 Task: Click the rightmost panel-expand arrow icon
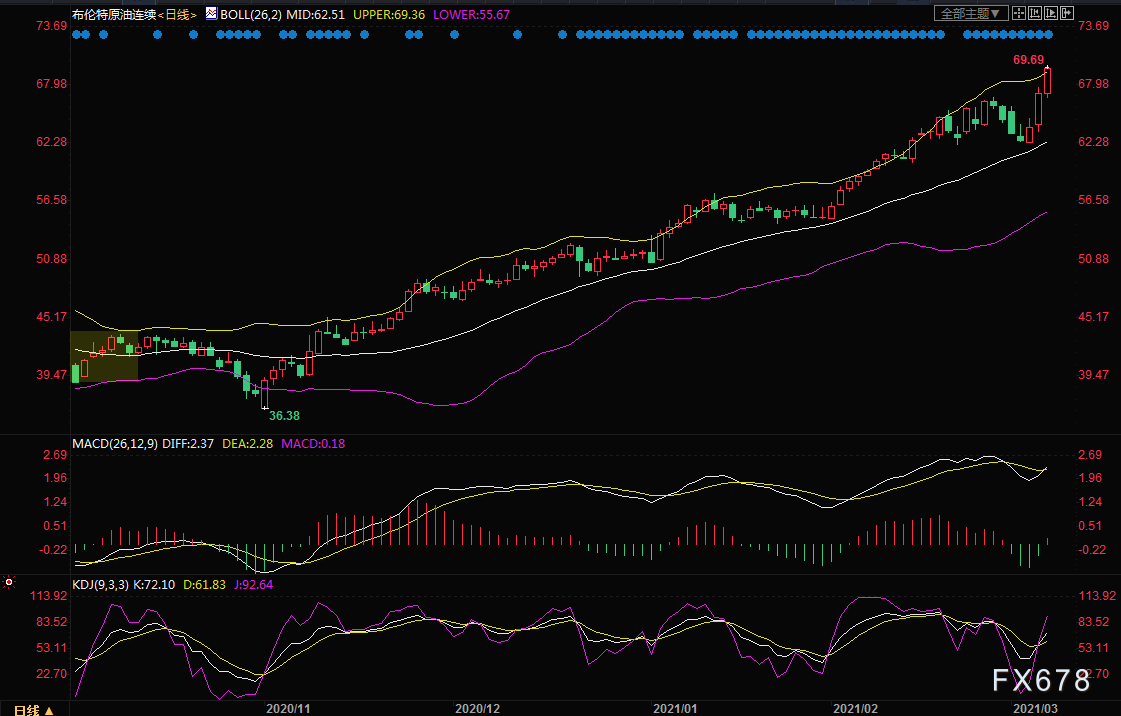pos(1069,14)
